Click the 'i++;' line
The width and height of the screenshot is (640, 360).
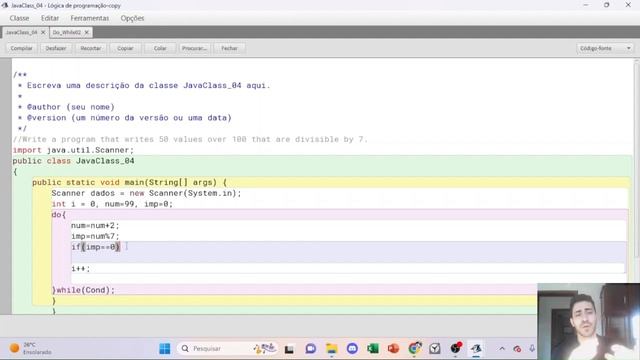[81, 269]
